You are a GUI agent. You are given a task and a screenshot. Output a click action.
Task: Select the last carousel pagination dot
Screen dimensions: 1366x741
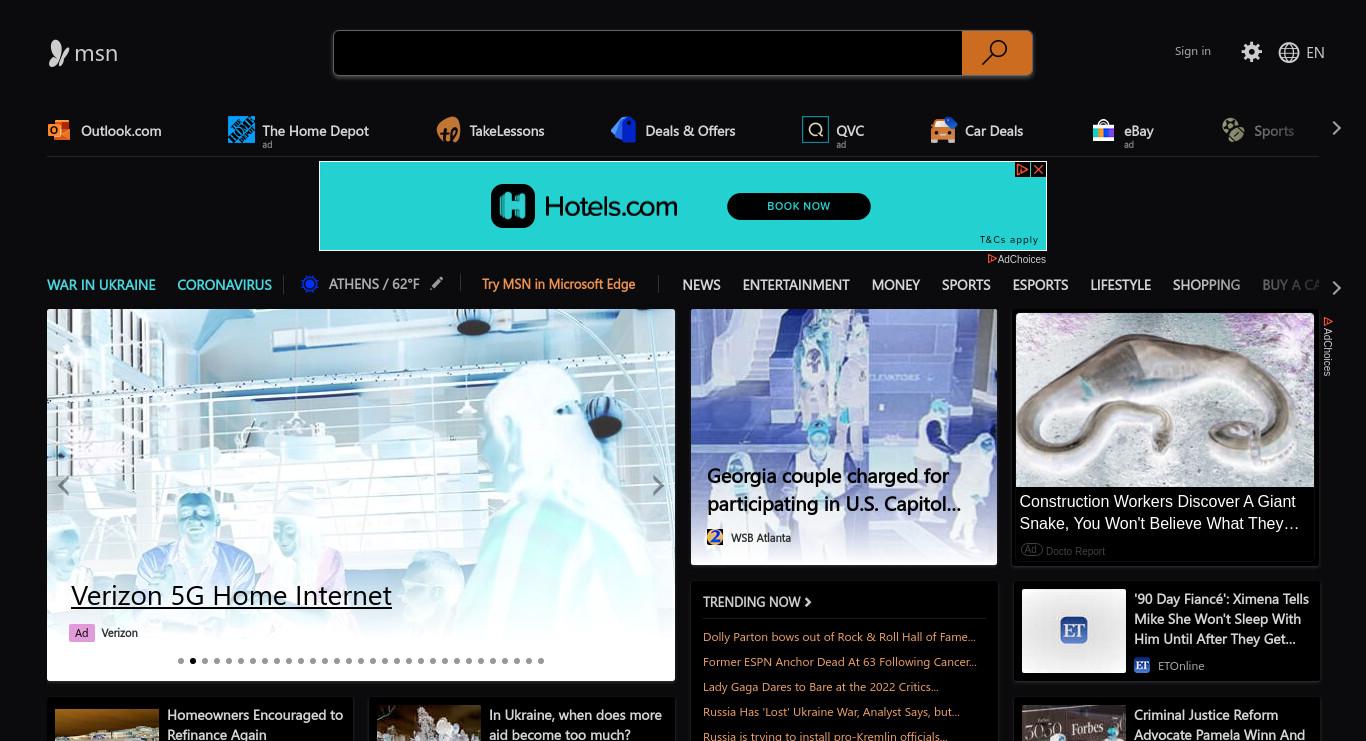pos(541,661)
